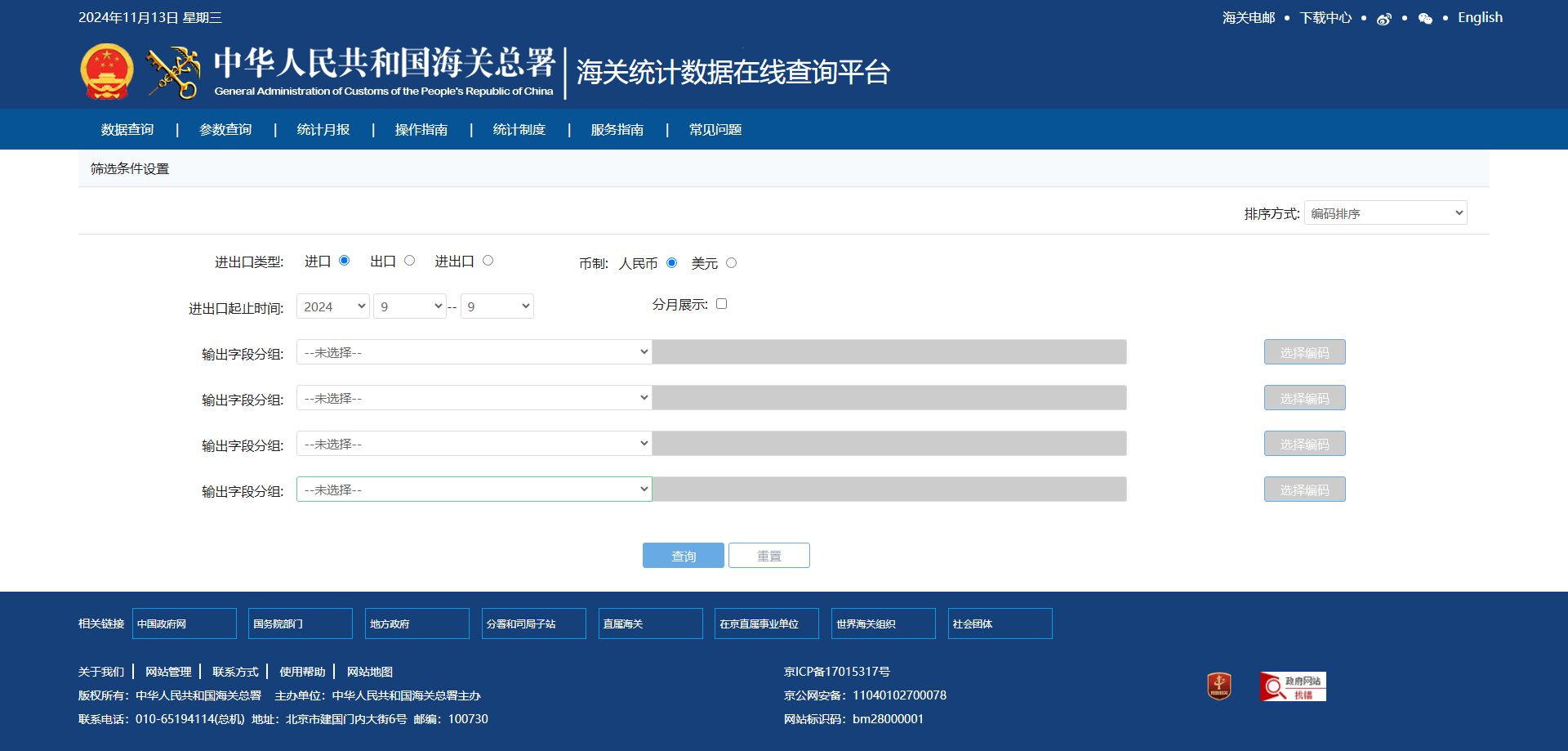Screen dimensions: 1568x751
Task: Open the 统计月报 menu
Action: tap(323, 130)
